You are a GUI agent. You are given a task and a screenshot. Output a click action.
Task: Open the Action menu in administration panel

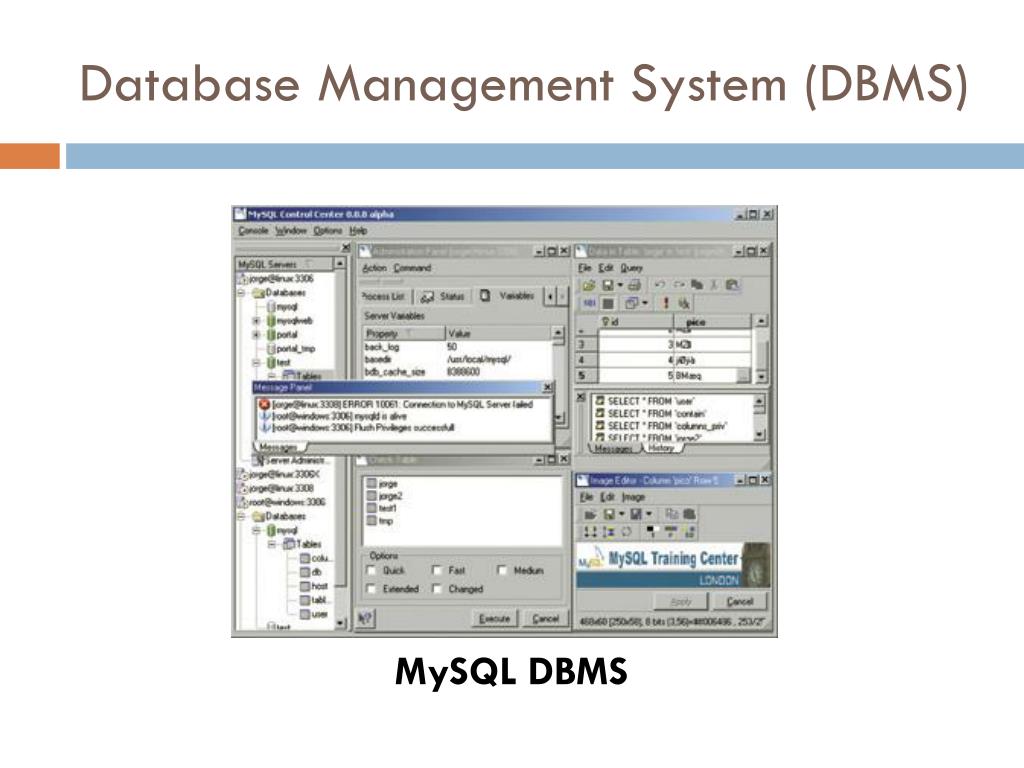(374, 268)
